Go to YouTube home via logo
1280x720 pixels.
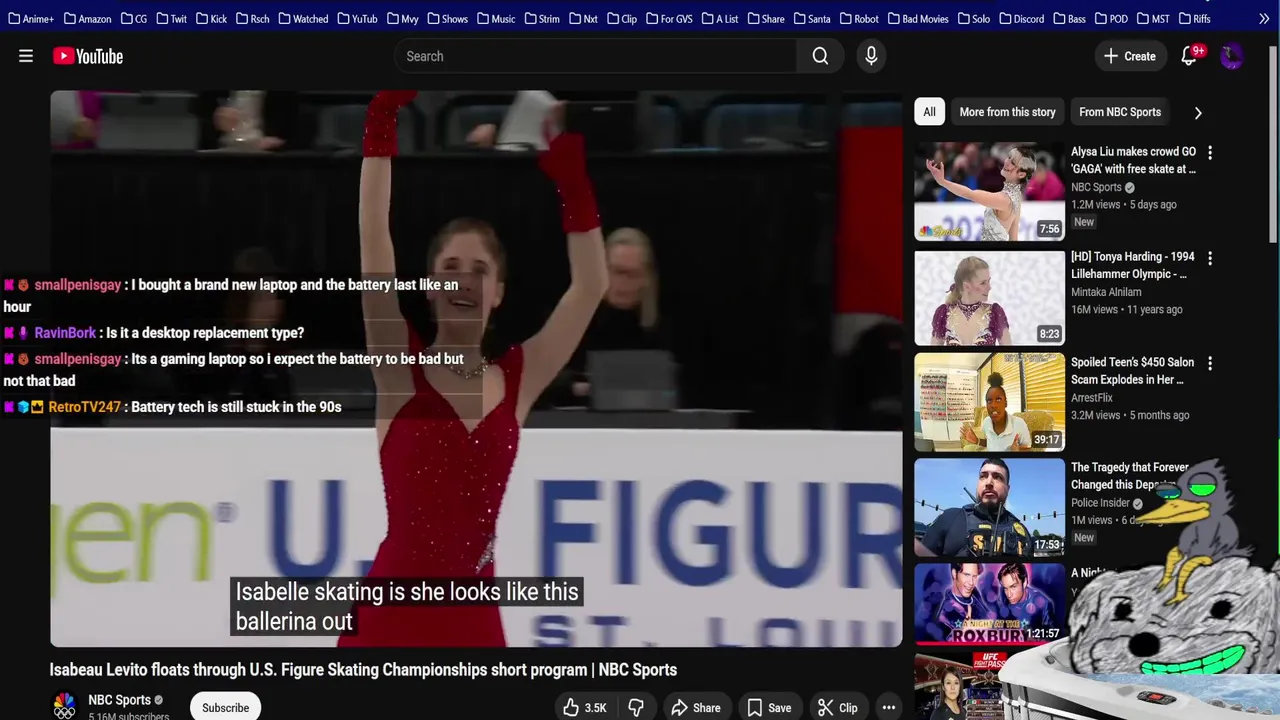click(x=88, y=56)
